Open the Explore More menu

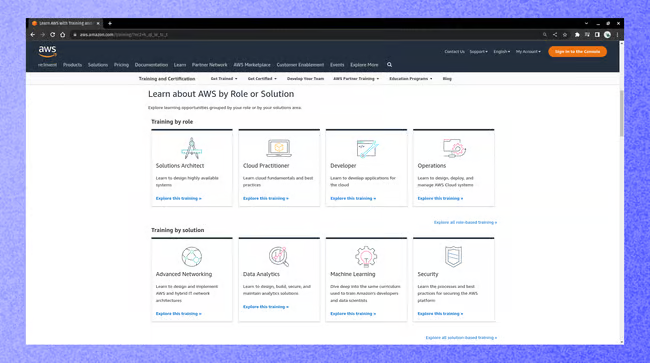click(x=364, y=65)
